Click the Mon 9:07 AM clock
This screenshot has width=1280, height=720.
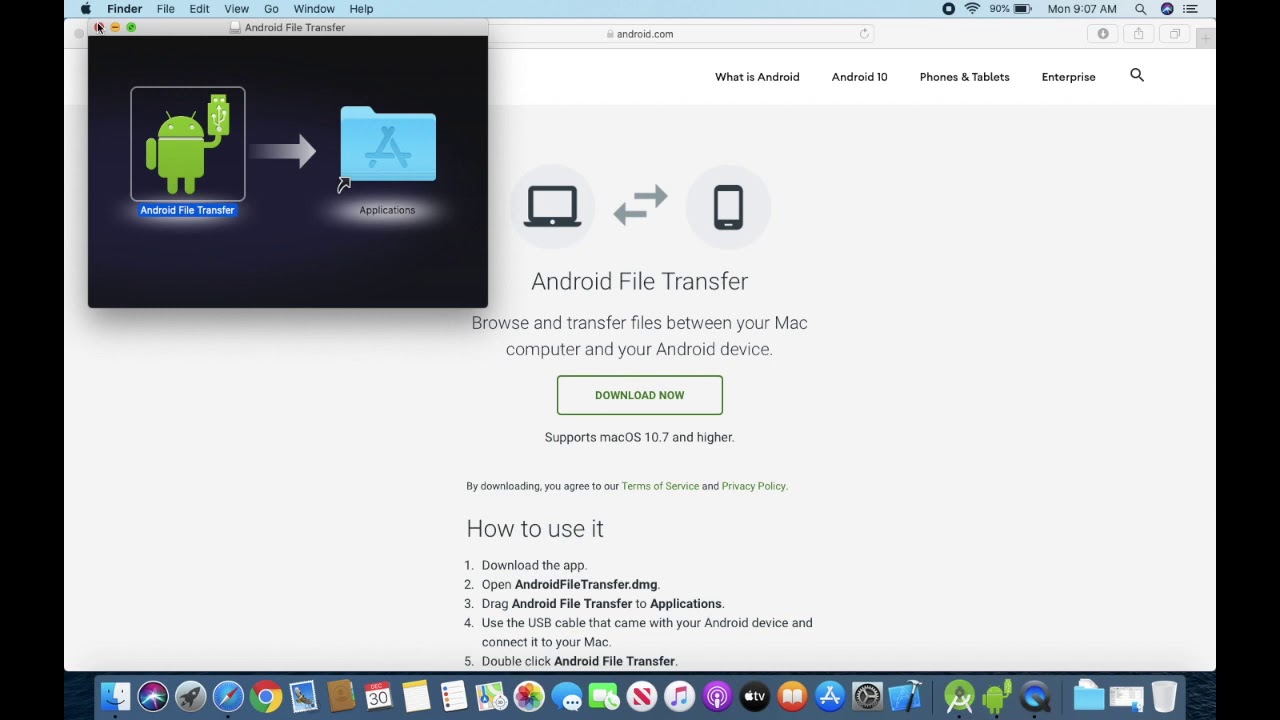tap(1082, 9)
